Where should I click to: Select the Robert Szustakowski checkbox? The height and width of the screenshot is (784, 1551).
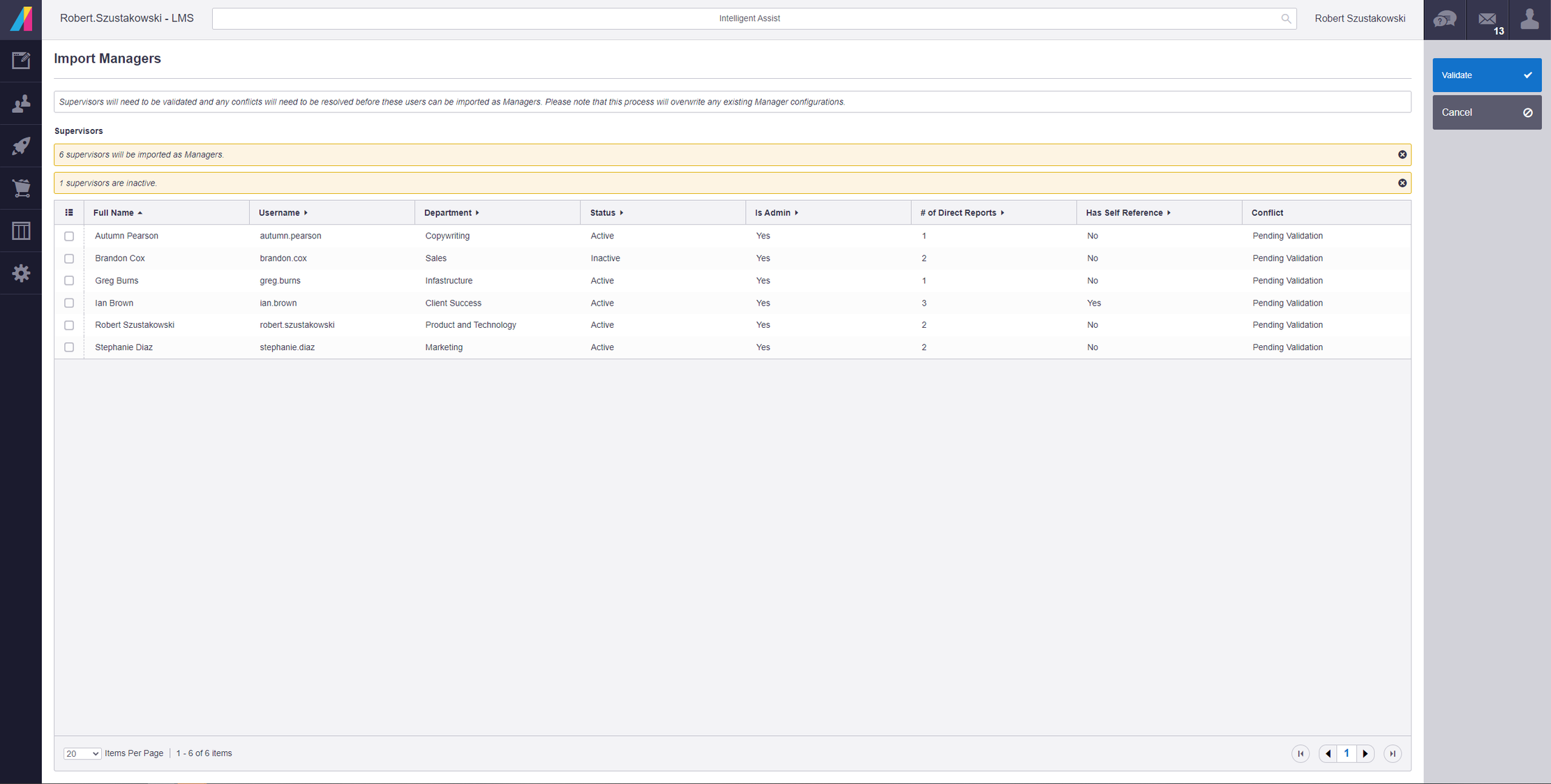point(69,325)
